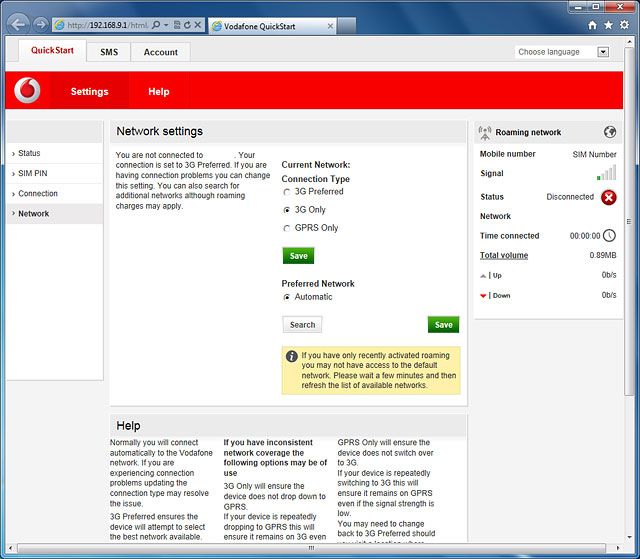The image size is (640, 559).
Task: Open Favorites star icon
Action: click(x=608, y=25)
